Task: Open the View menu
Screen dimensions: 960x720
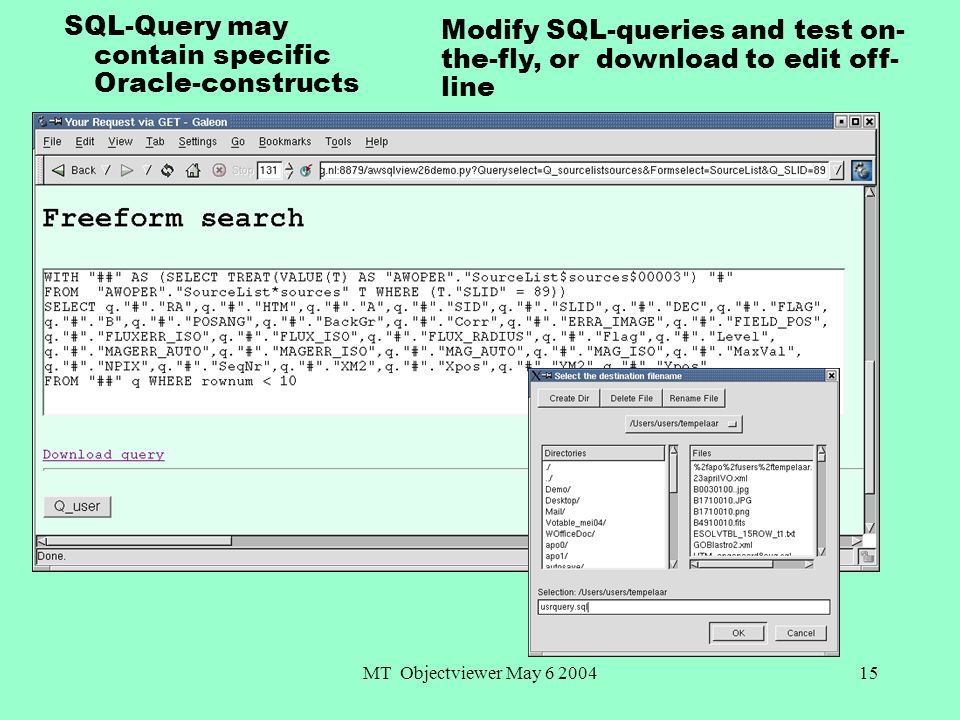Action: click(x=120, y=141)
